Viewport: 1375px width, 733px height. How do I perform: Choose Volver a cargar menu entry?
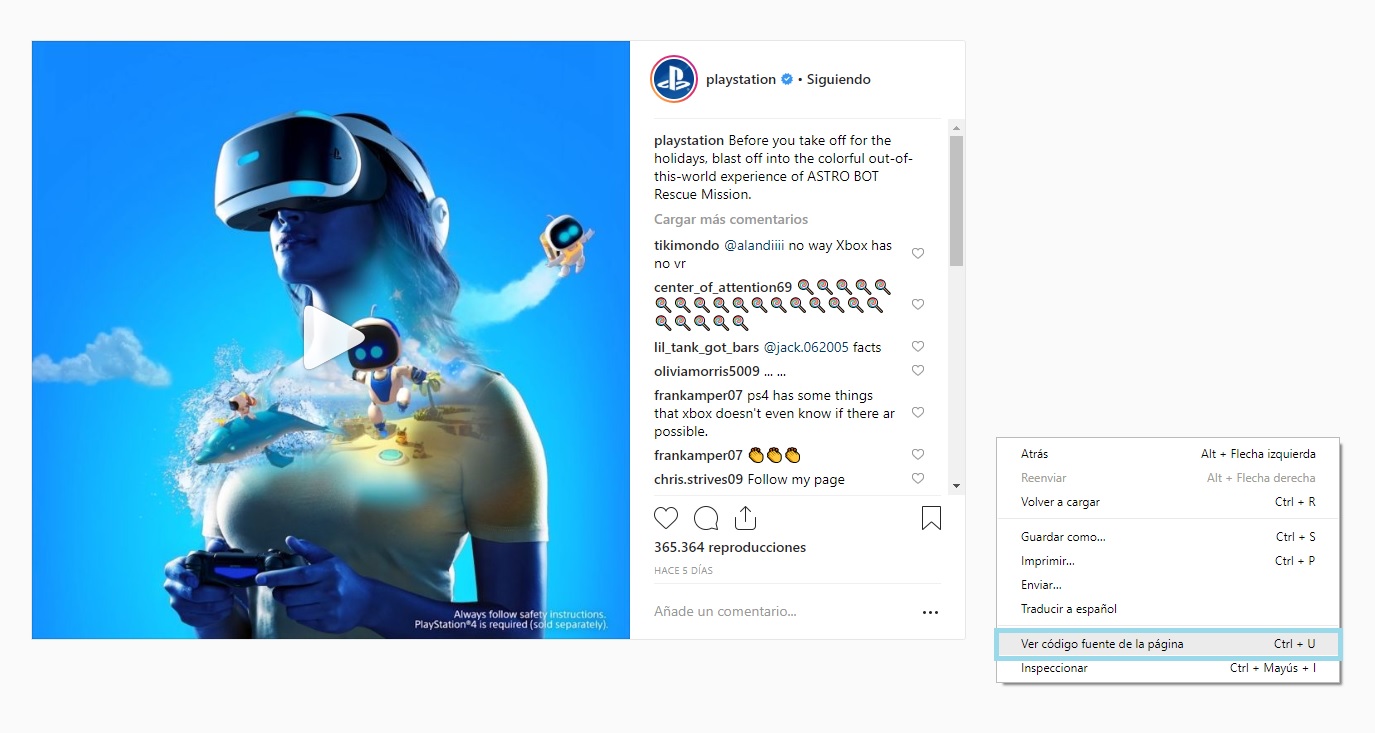click(x=1168, y=502)
